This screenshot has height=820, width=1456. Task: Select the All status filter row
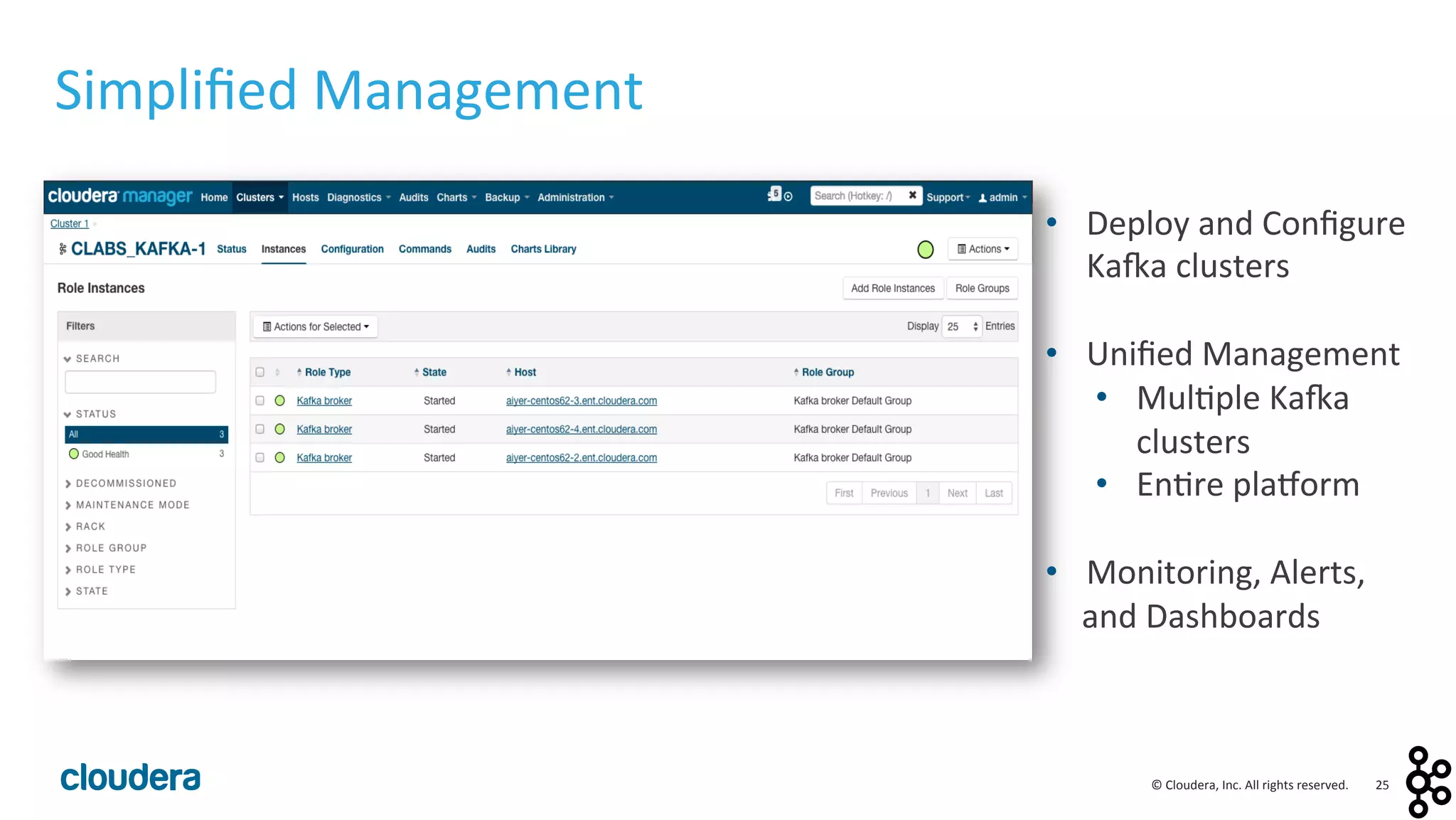146,434
